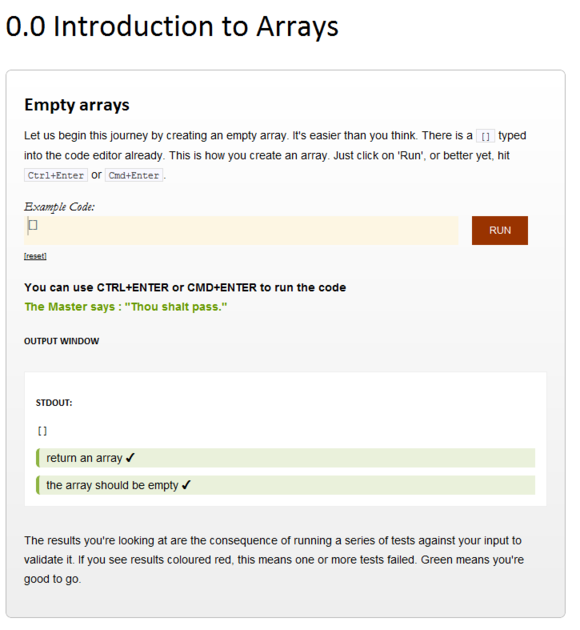Click the STDOUT label
This screenshot has height=630, width=580.
pyautogui.click(x=54, y=403)
